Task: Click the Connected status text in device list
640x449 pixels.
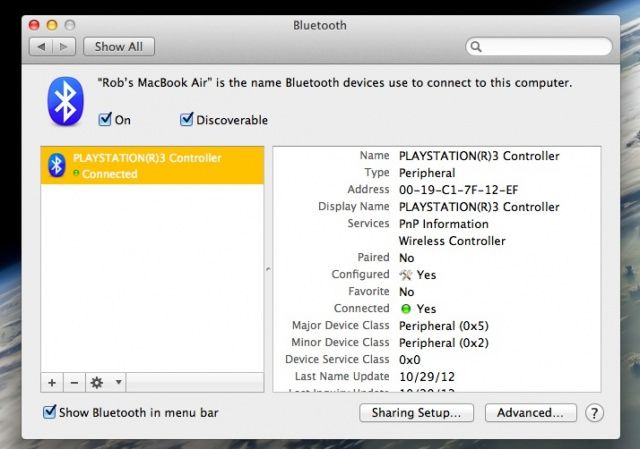Action: coord(109,174)
